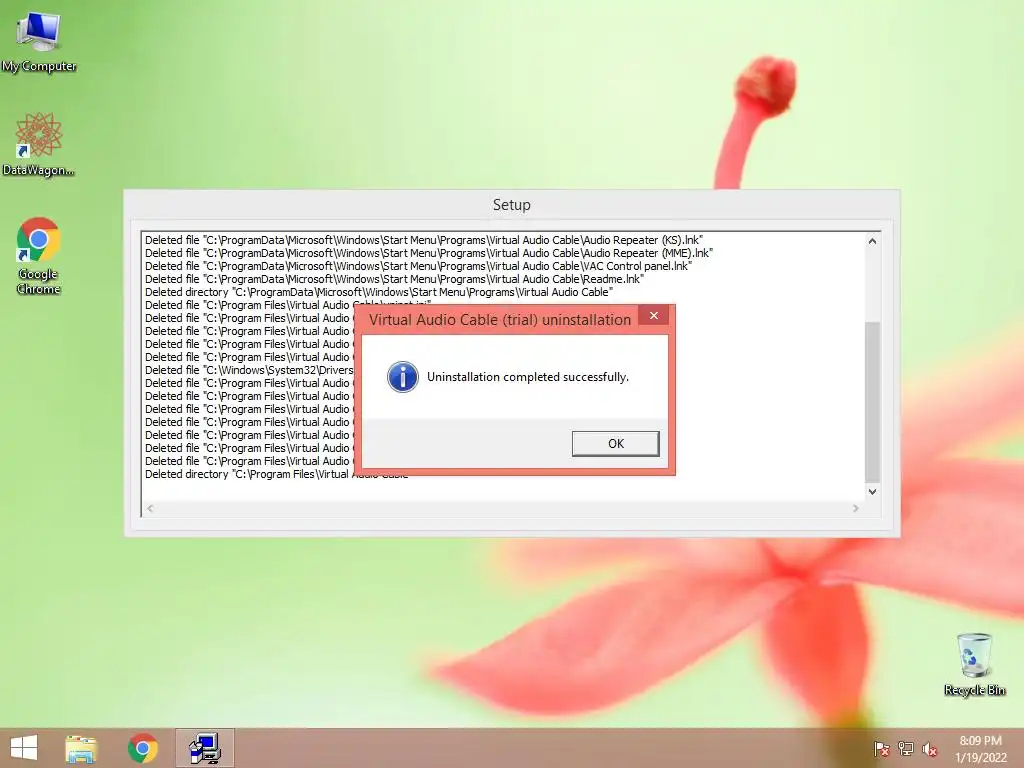This screenshot has width=1024, height=768.
Task: Select log line ending "Readme.lnk"
Action: [x=394, y=279]
